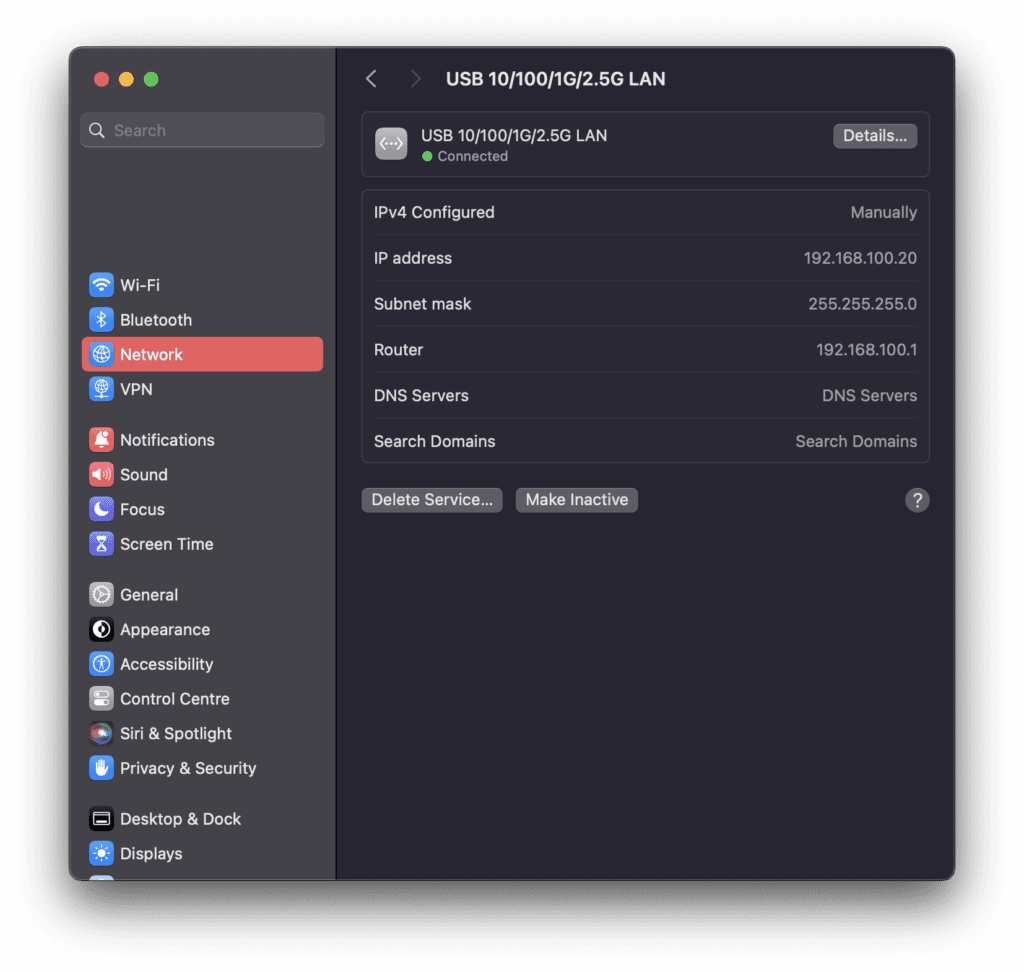The width and height of the screenshot is (1024, 972).
Task: Click the help question mark button
Action: (917, 500)
